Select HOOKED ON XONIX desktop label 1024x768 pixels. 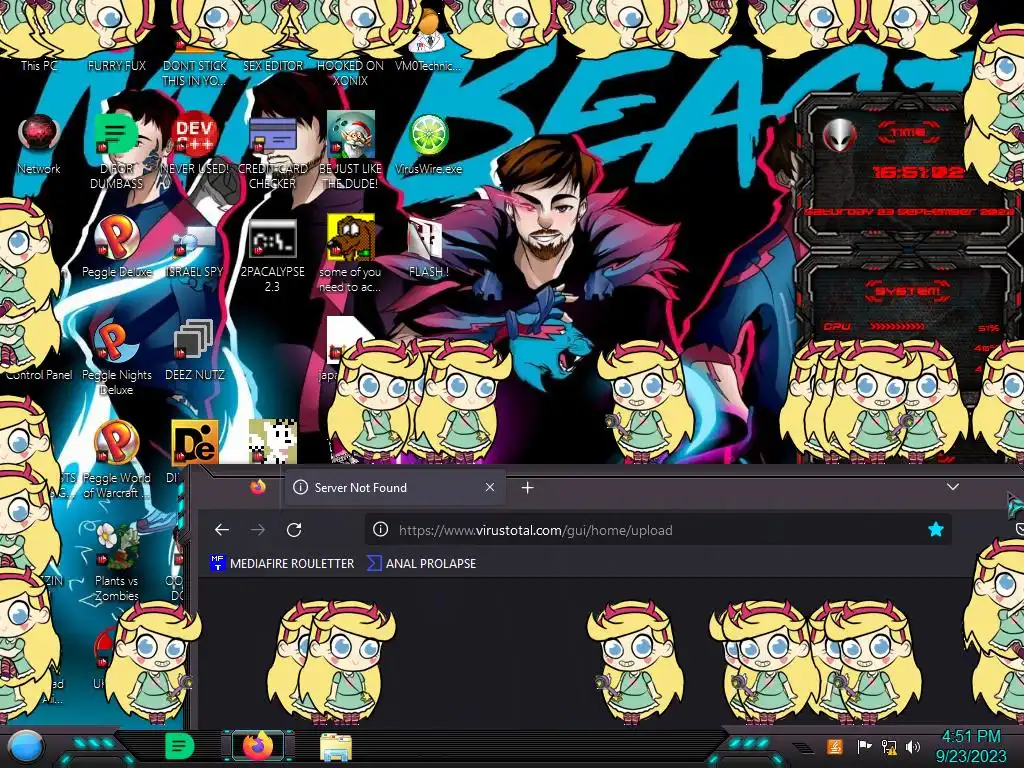(350, 73)
